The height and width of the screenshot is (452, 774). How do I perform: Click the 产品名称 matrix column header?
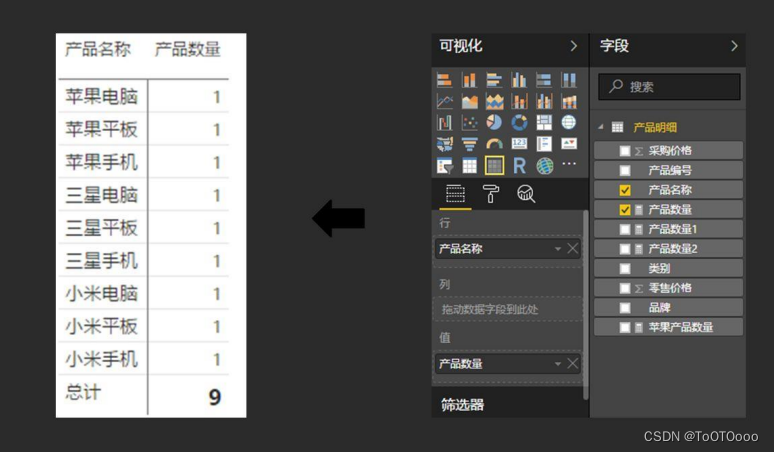point(98,49)
